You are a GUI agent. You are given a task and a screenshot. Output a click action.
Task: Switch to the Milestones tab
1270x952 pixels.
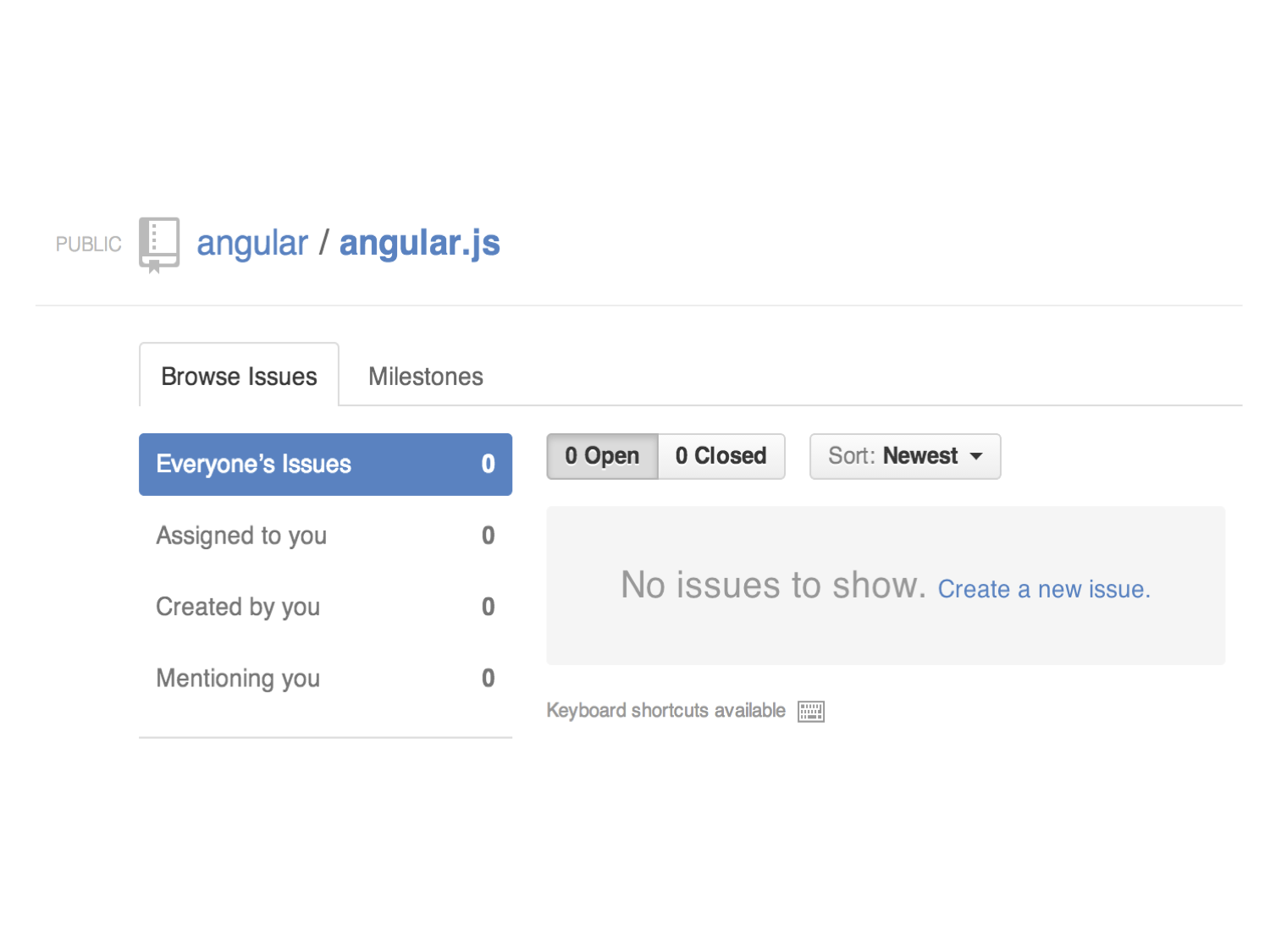pyautogui.click(x=426, y=377)
